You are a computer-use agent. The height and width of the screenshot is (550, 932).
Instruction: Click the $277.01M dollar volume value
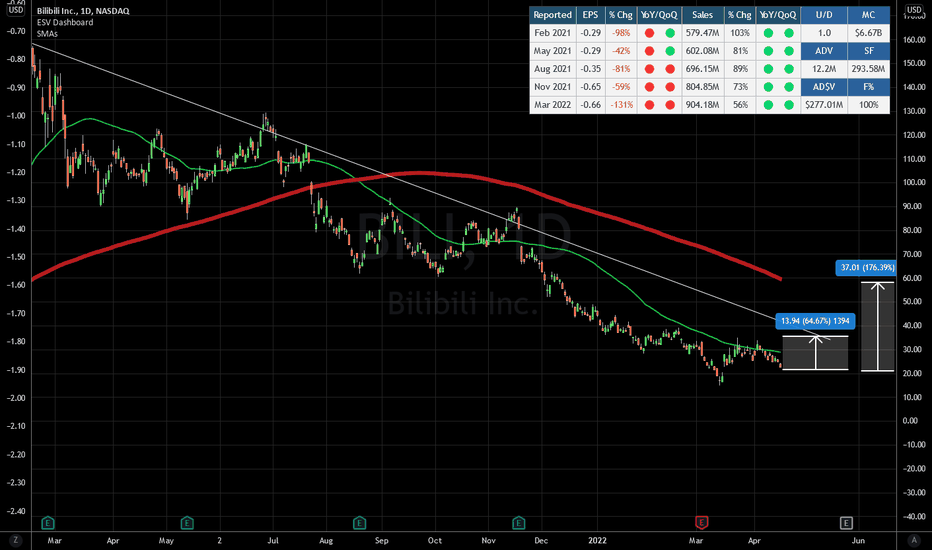click(x=824, y=105)
